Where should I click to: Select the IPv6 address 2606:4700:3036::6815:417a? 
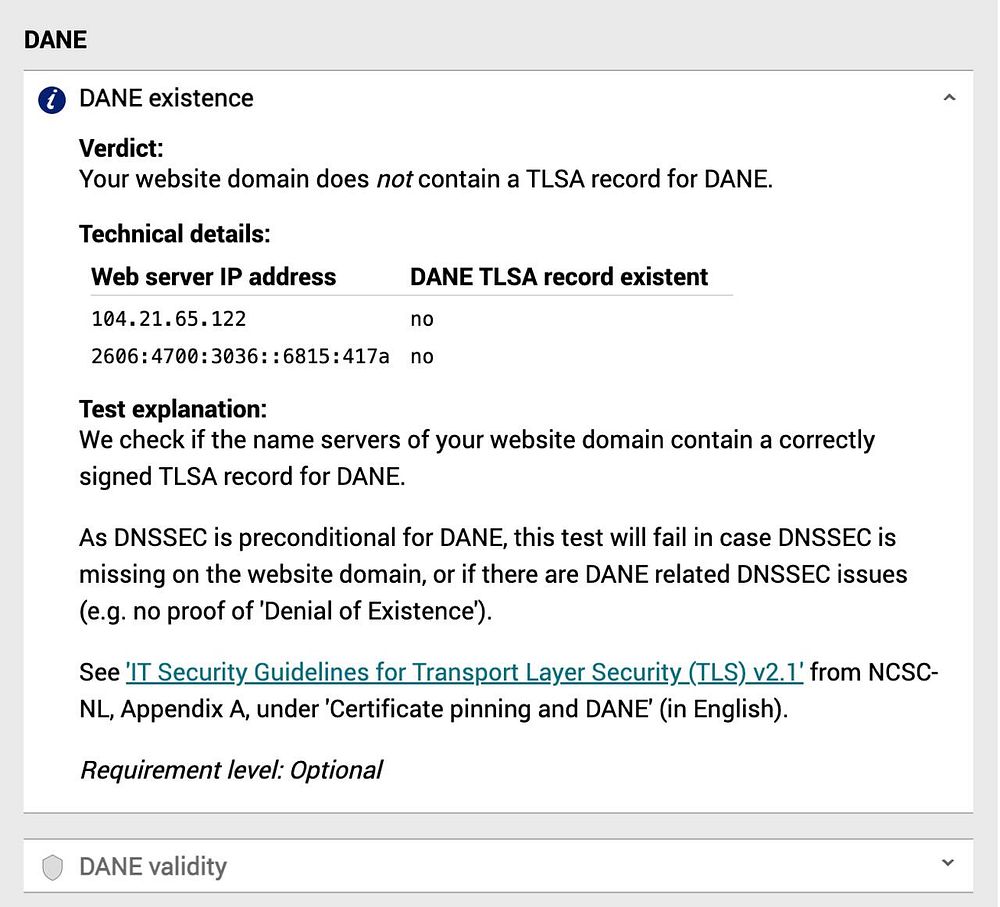[x=240, y=356]
